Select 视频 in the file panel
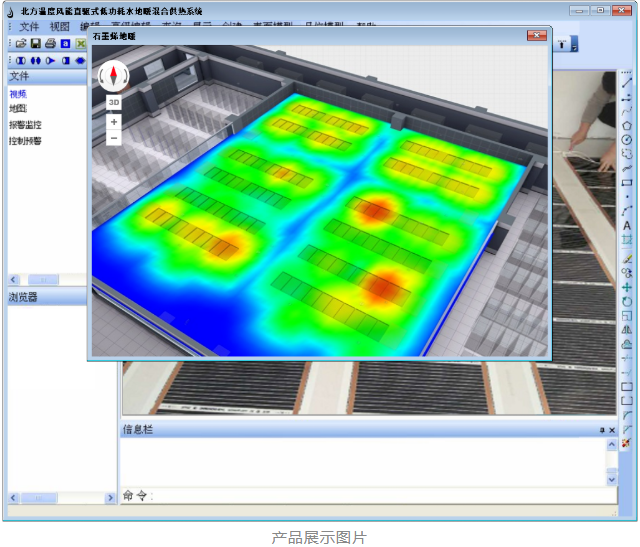 click(18, 94)
